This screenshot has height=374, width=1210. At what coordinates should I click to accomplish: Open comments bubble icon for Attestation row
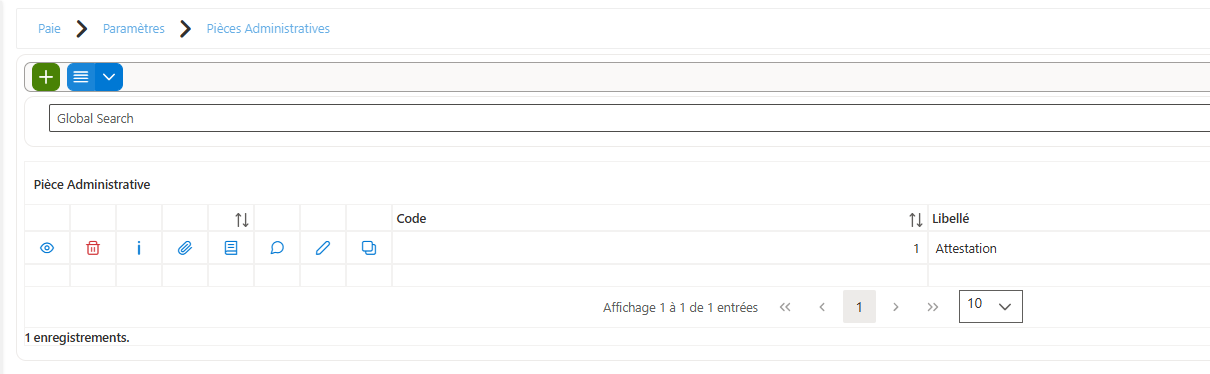(x=277, y=248)
